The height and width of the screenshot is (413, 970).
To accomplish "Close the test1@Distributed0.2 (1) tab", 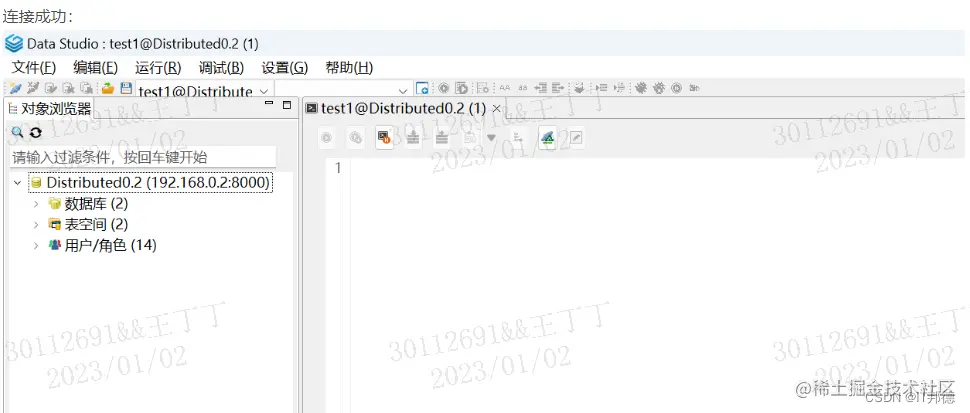I will (496, 109).
